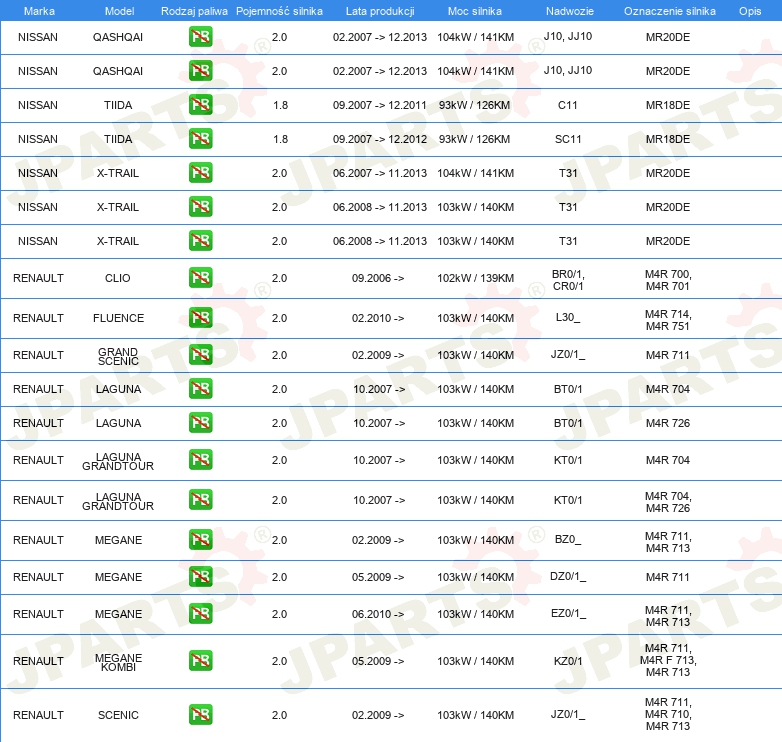
Task: Click the fuel icon in the RENAULT SCENIC JZ0/1_ row
Action: click(x=200, y=715)
